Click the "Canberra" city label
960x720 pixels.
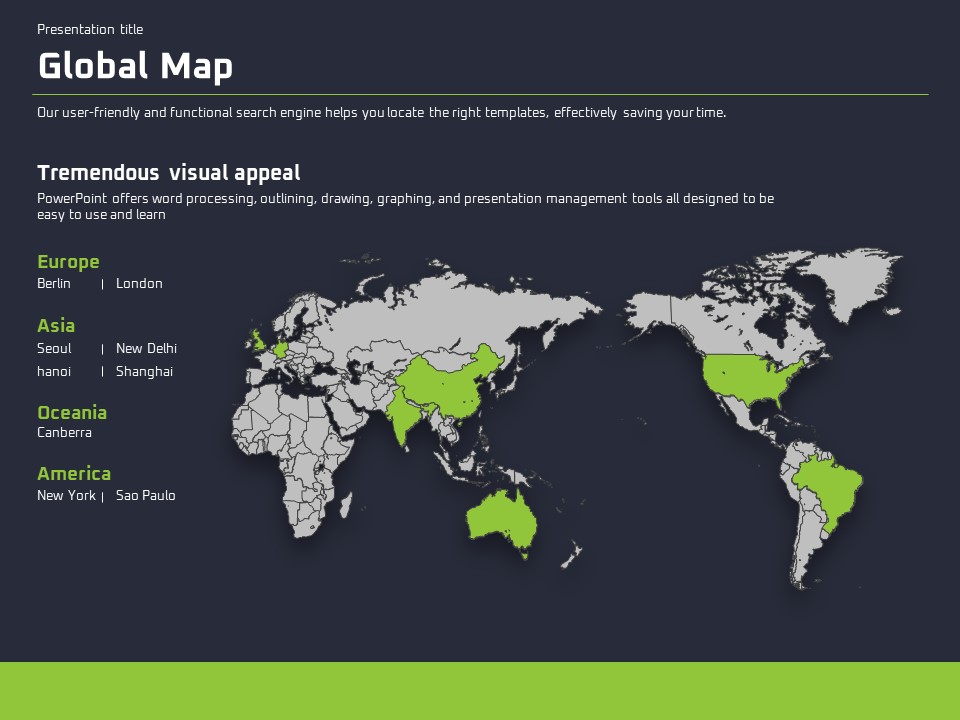(x=64, y=433)
